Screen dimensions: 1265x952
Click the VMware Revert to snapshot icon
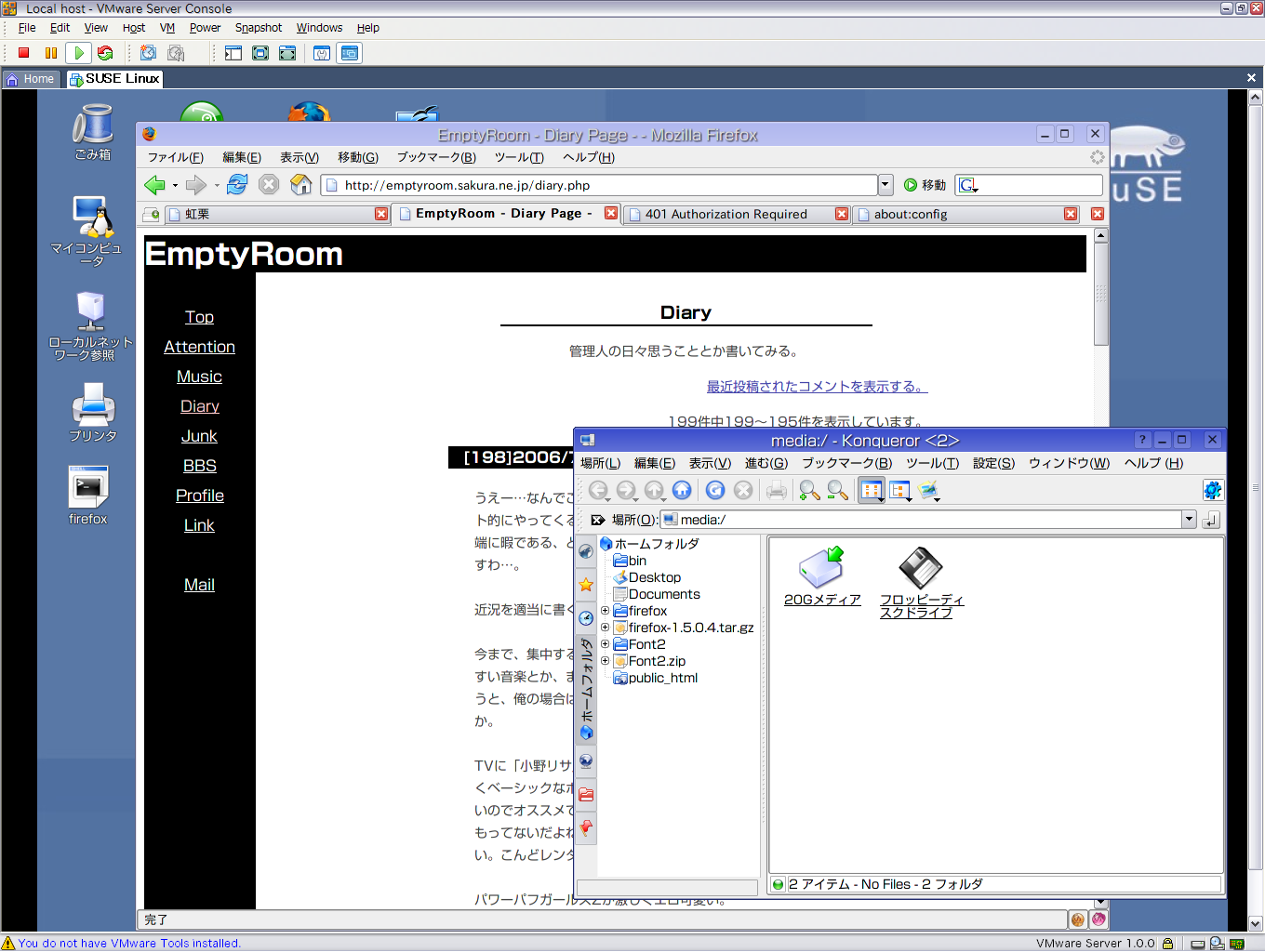[x=176, y=53]
